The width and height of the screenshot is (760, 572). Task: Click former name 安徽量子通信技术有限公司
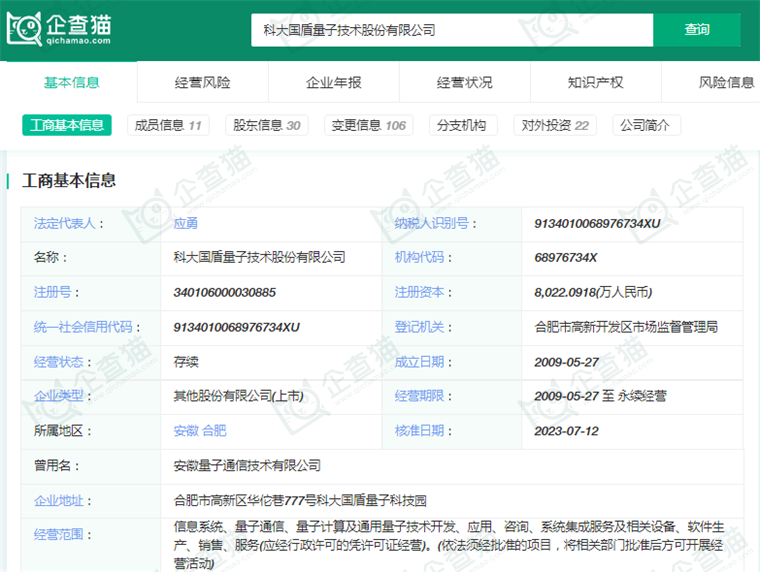247,465
